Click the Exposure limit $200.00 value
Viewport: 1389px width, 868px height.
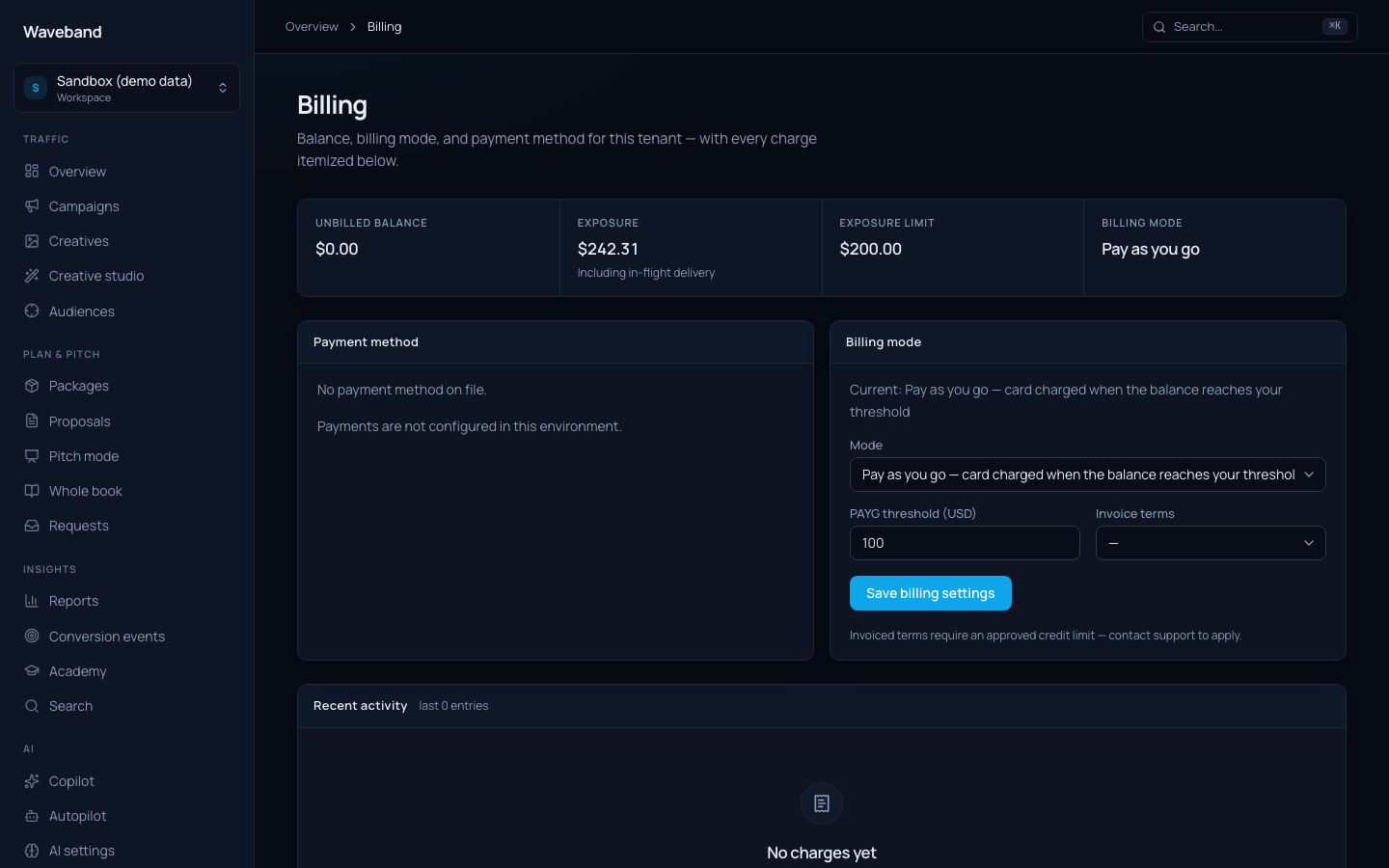click(871, 249)
